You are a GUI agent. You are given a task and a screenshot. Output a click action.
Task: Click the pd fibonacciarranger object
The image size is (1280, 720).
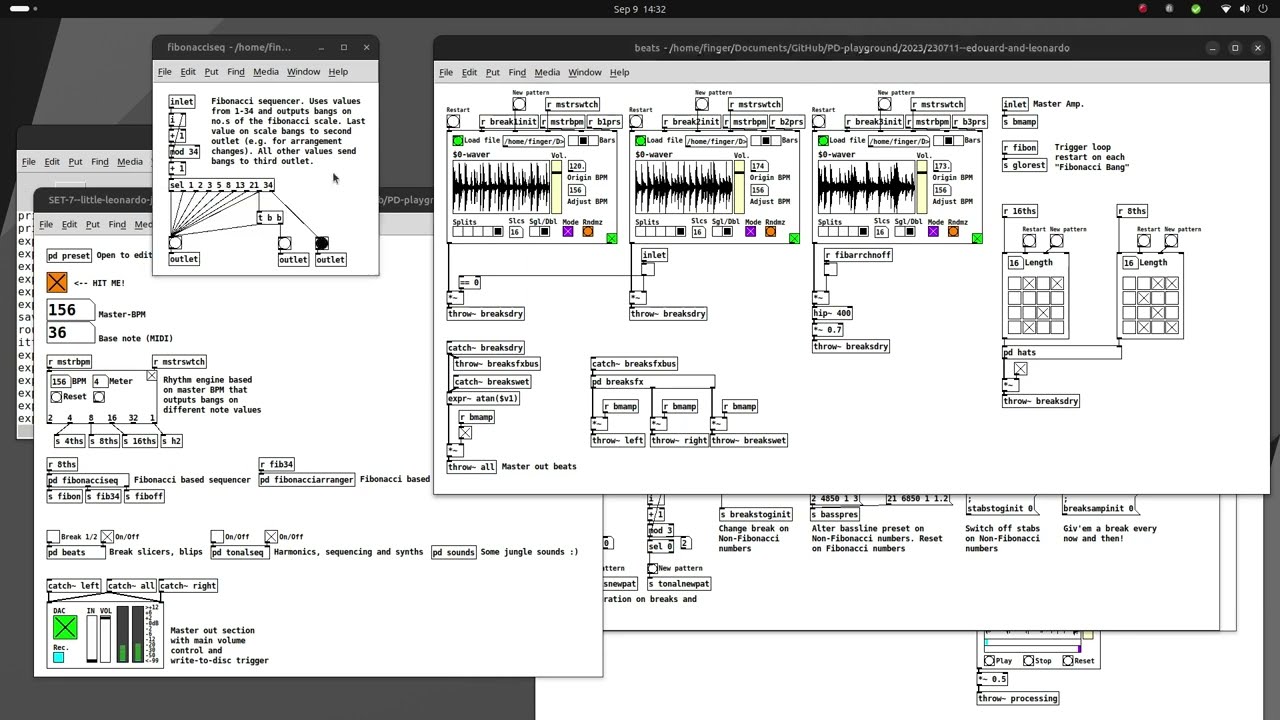306,480
